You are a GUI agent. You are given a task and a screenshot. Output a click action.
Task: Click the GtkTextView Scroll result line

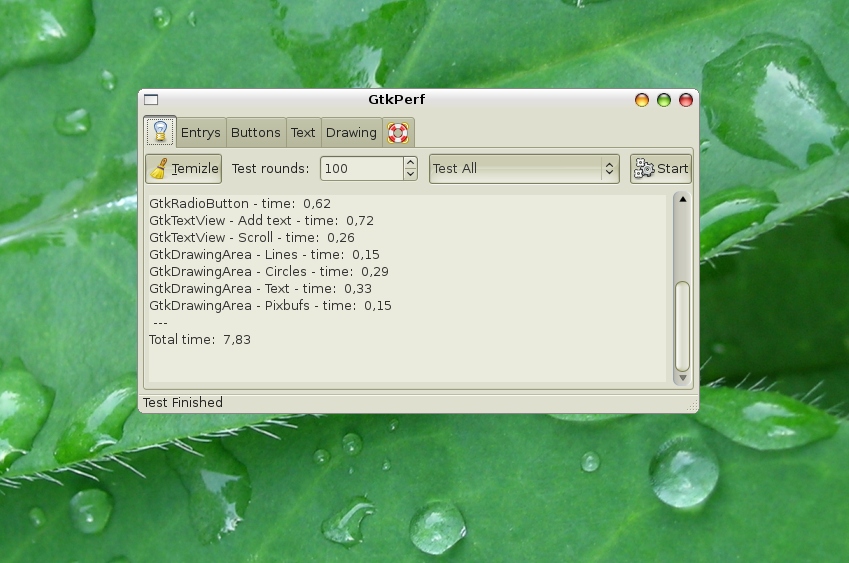[252, 238]
